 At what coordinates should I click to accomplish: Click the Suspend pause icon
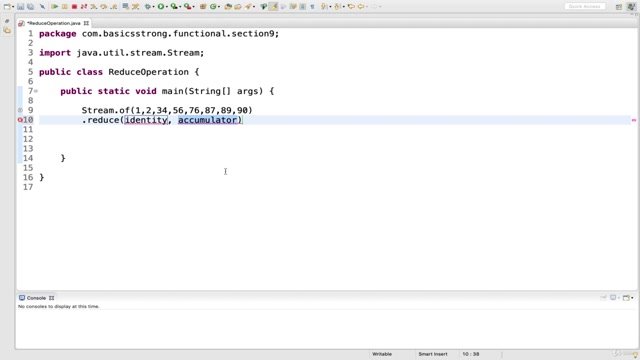point(64,7)
